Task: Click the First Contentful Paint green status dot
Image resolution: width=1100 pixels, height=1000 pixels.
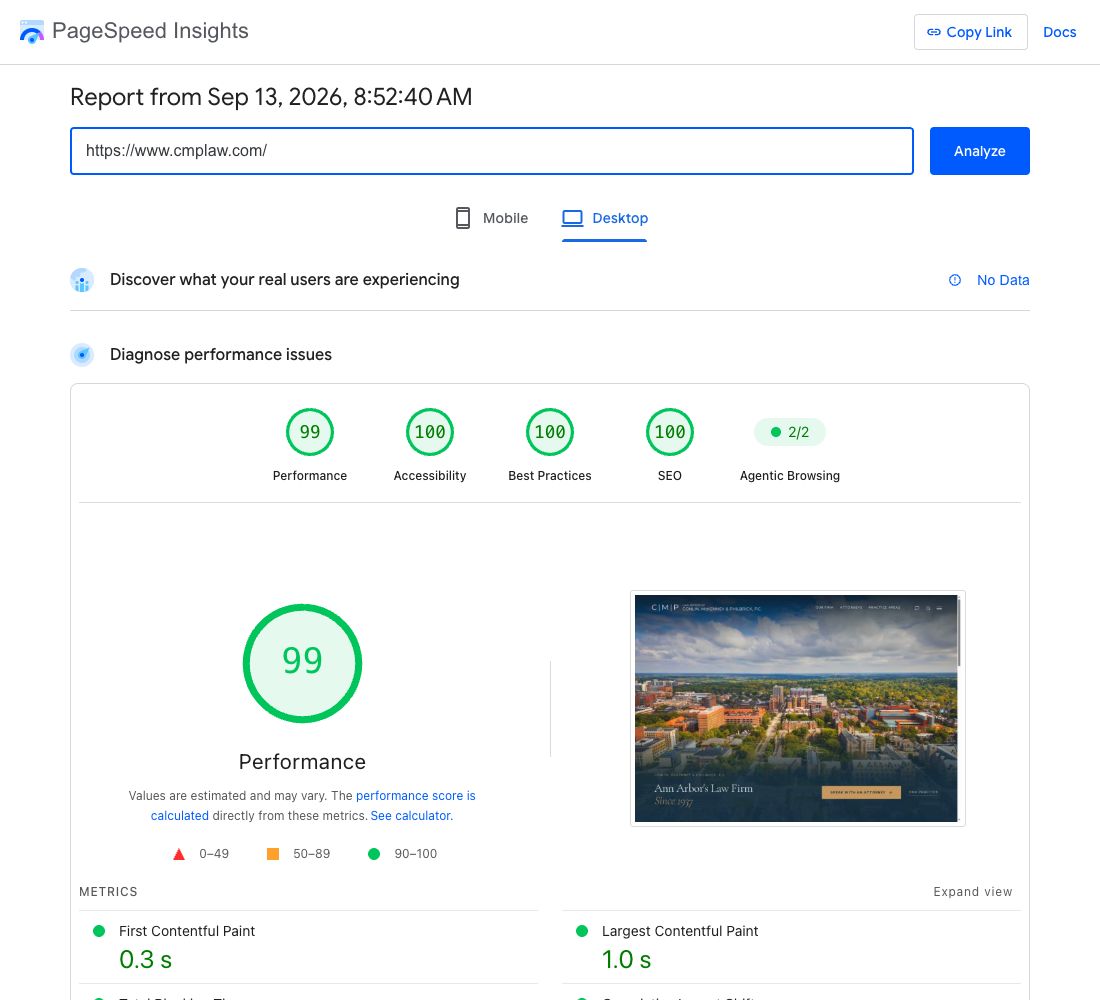Action: 99,931
